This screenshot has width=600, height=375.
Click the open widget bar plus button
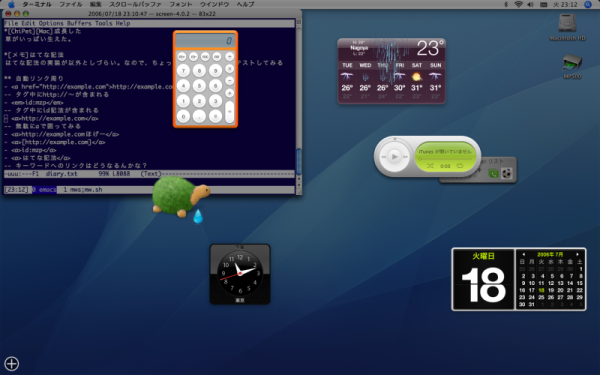point(11,364)
